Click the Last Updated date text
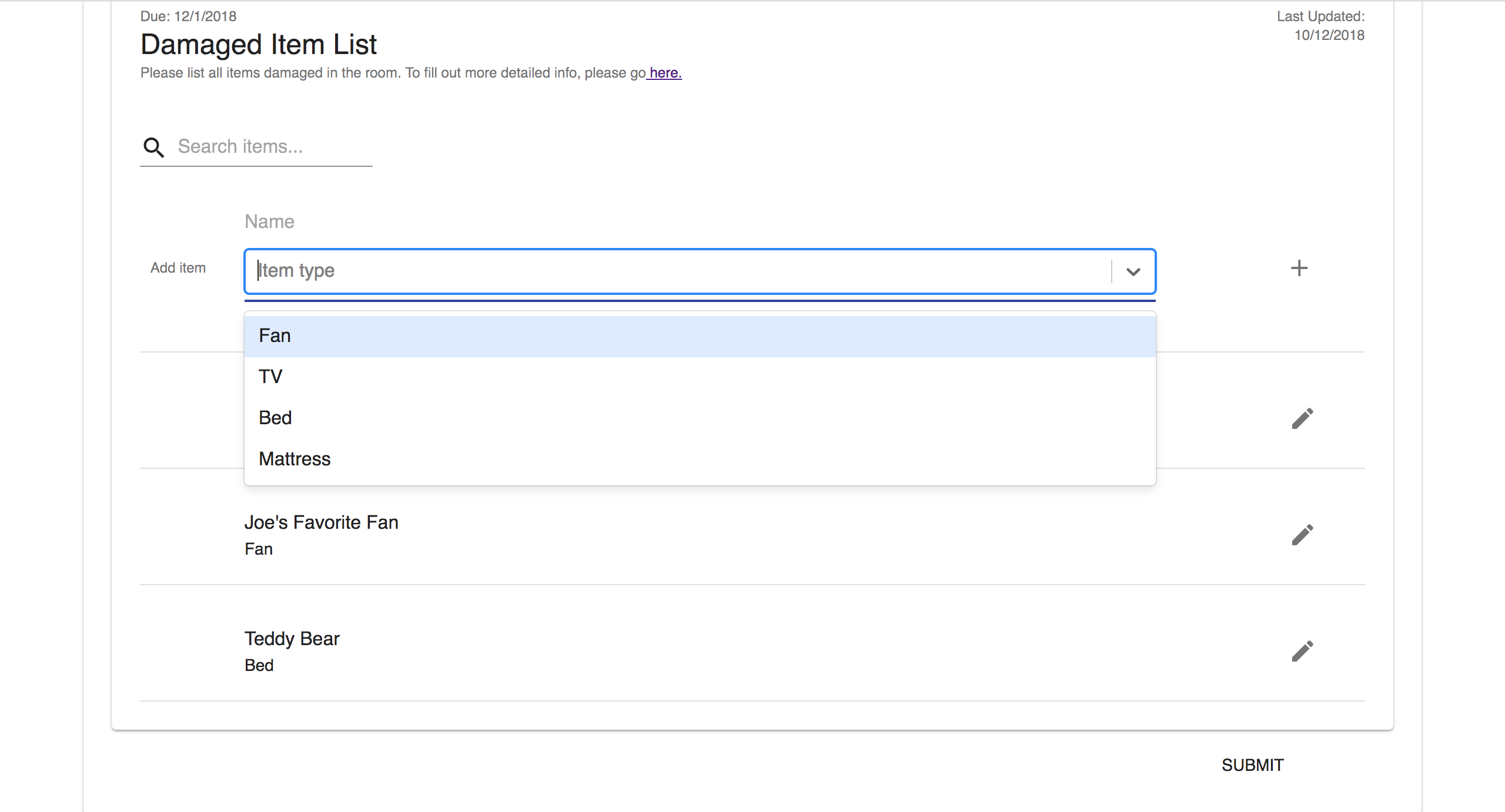The image size is (1505, 812). pyautogui.click(x=1329, y=35)
